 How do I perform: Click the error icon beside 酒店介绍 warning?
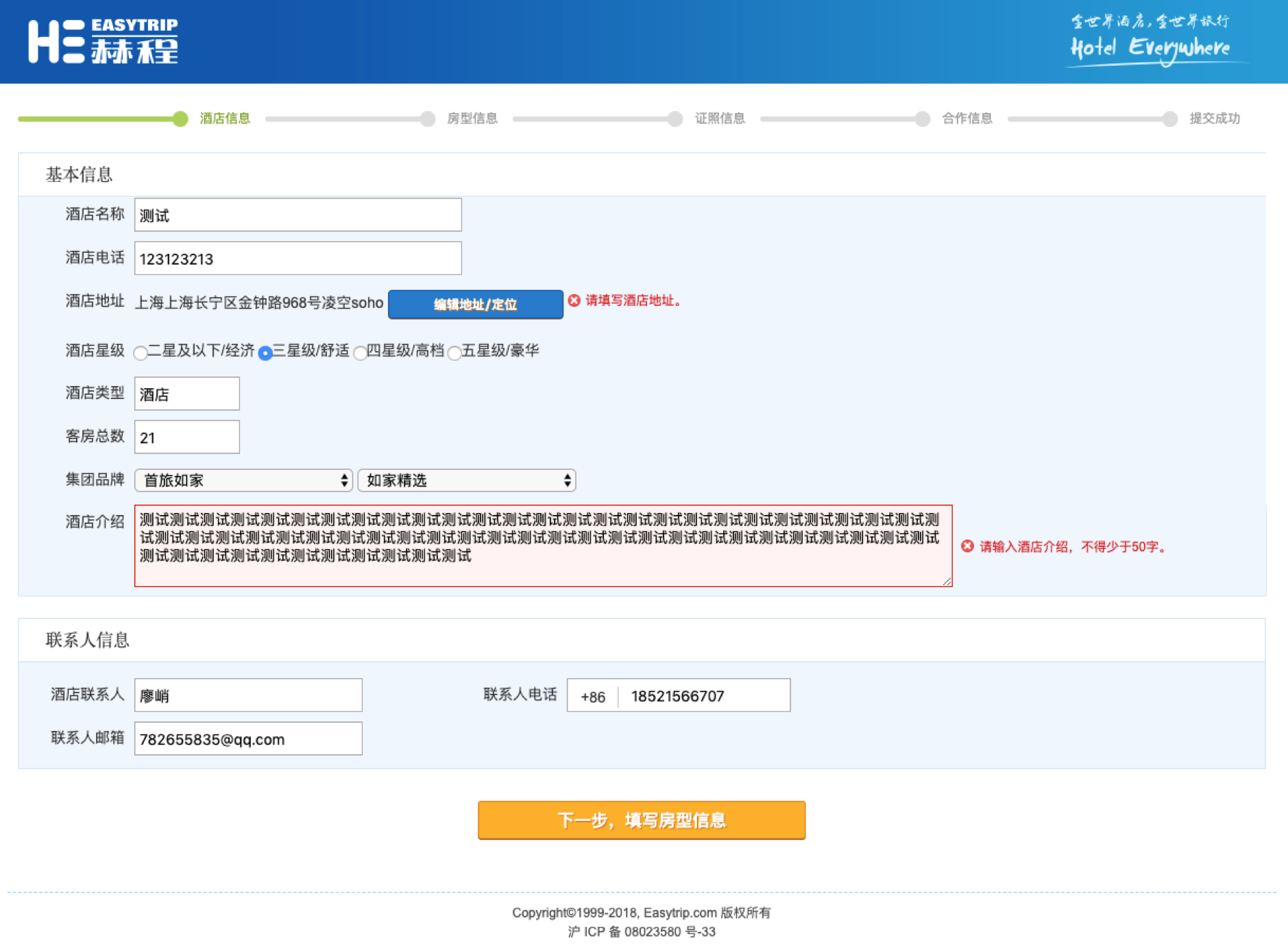pyautogui.click(x=967, y=546)
